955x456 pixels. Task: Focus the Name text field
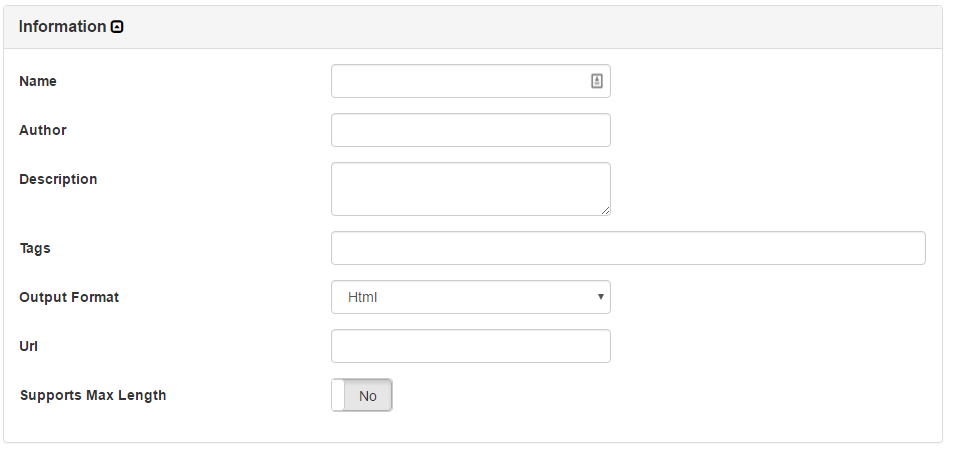pyautogui.click(x=460, y=82)
